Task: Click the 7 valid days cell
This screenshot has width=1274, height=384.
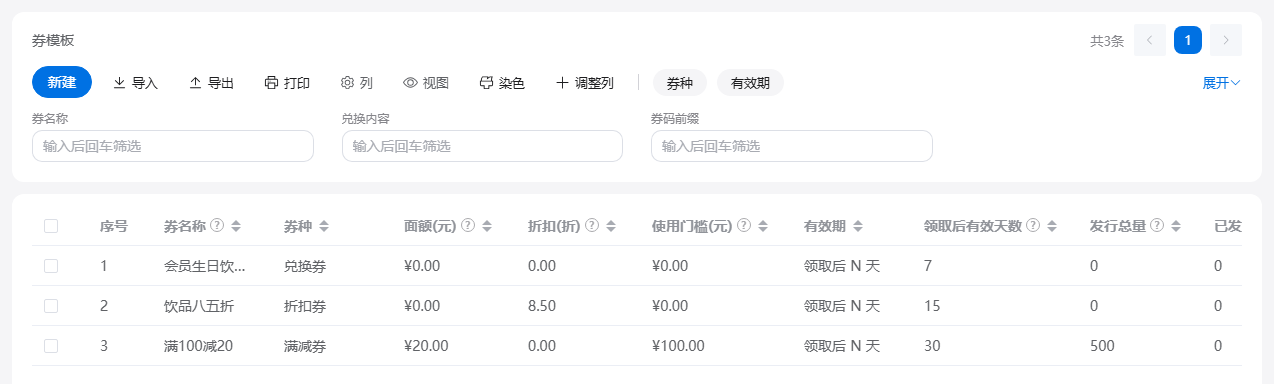Action: click(x=928, y=266)
